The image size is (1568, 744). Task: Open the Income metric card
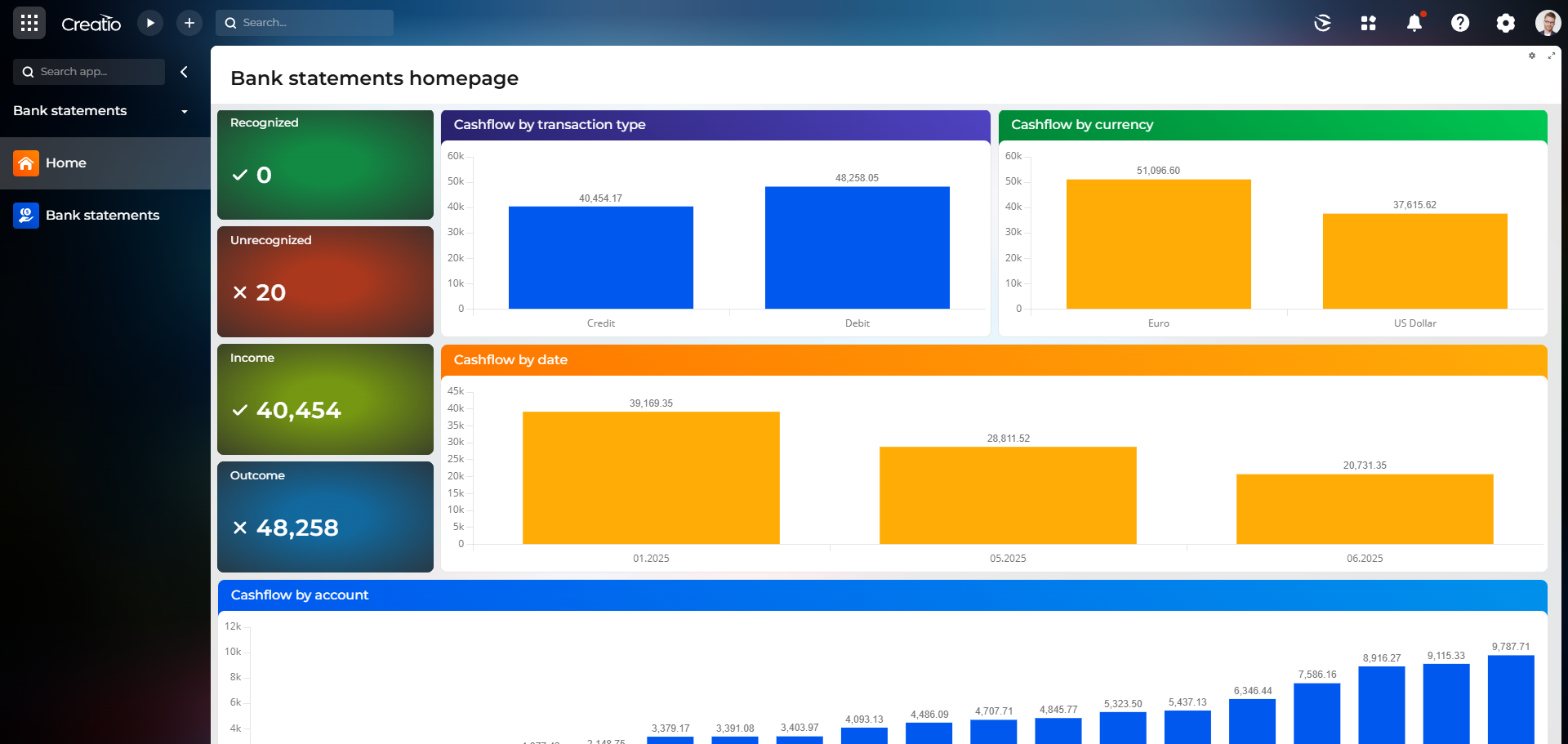(x=325, y=399)
